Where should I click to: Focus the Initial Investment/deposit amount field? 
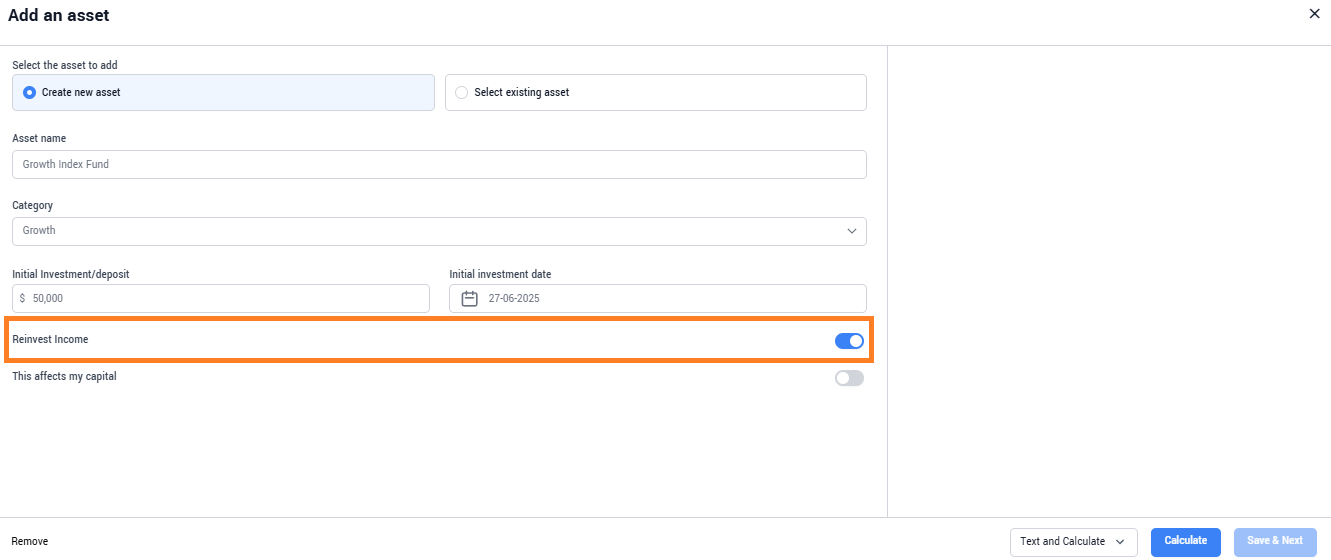tap(221, 298)
